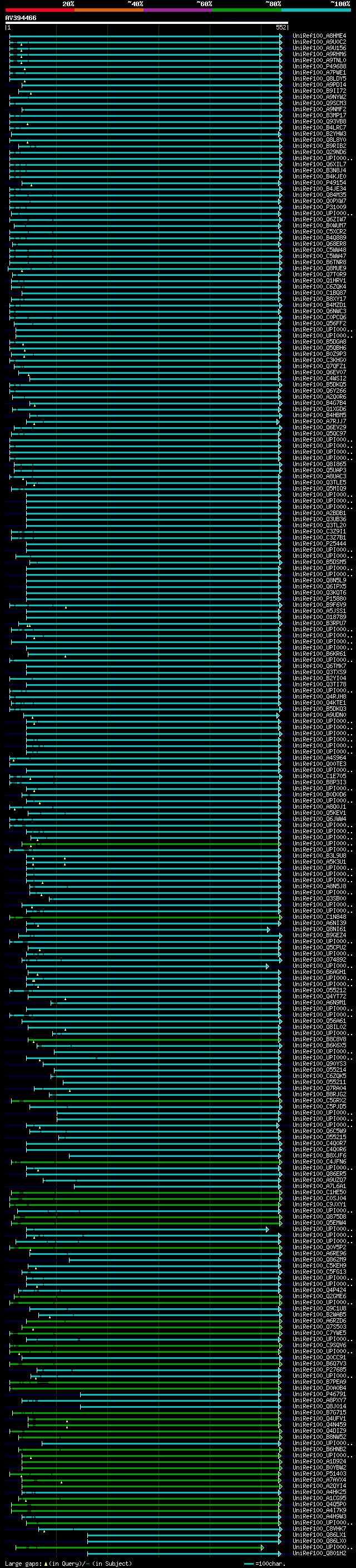Select the UniRef100_C1BQ87 label

pos(319,293)
